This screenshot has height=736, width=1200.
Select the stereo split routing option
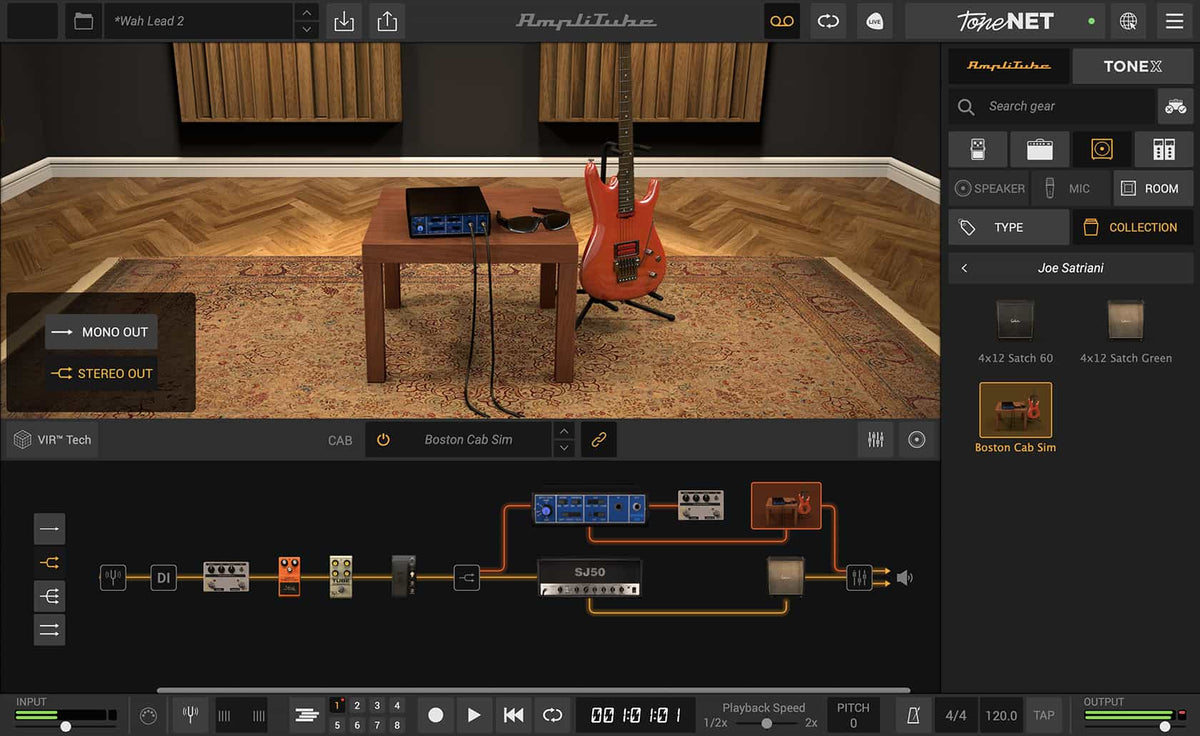(x=49, y=563)
